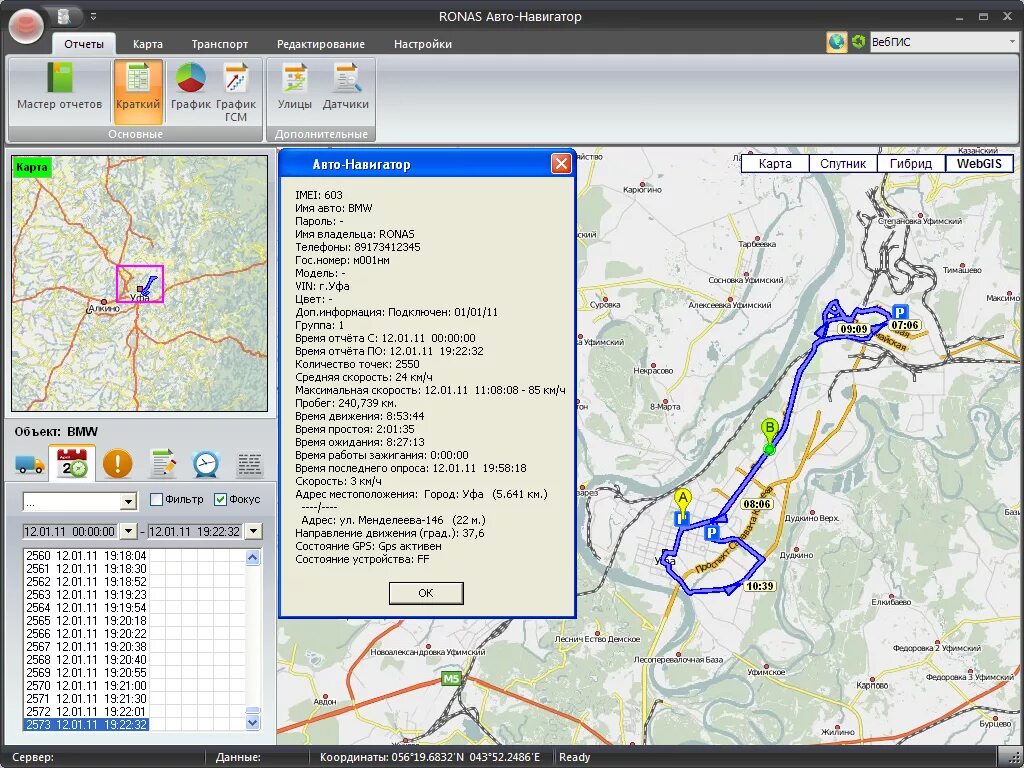Click the red round application orb button
Screen dimensions: 1024x768
(26, 26)
